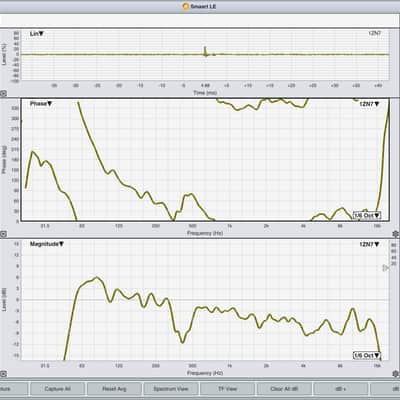Click the impulse peak at 4.68 ms
Screen dimensions: 400x400
pyautogui.click(x=205, y=51)
